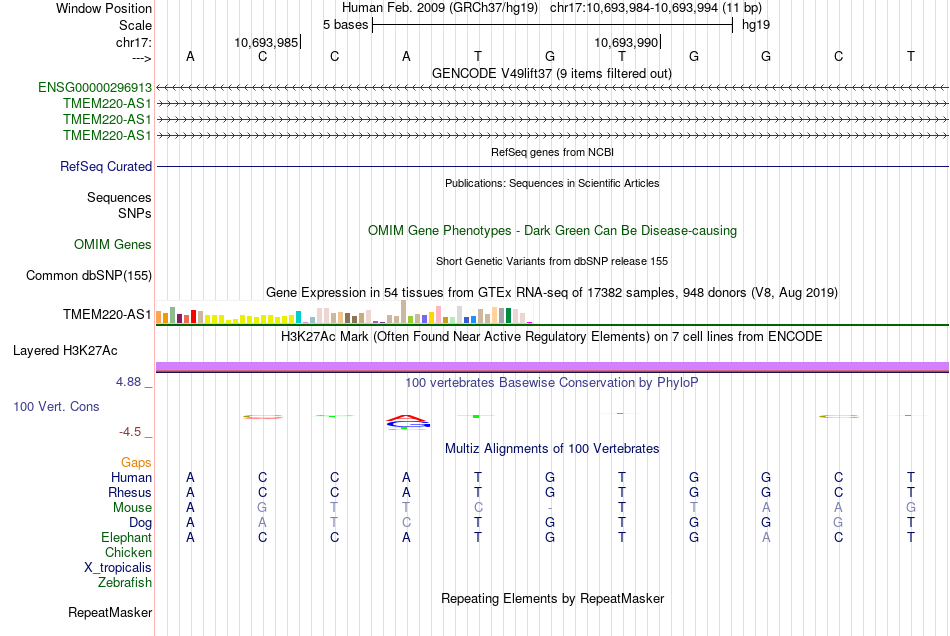Click the 'RefSeq genes from NCBI' title
The width and height of the screenshot is (950, 636).
pyautogui.click(x=552, y=152)
